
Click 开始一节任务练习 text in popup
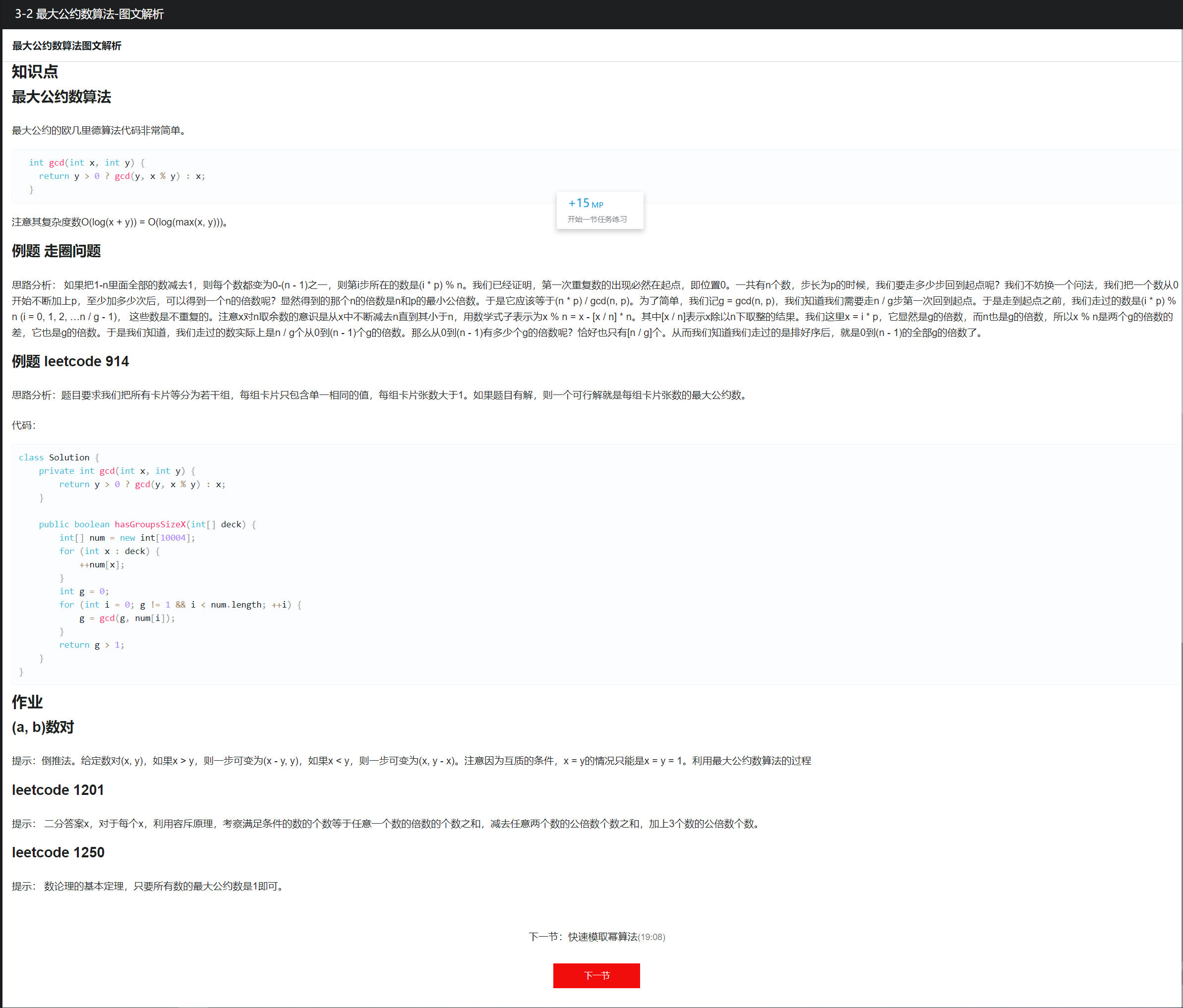pos(596,219)
